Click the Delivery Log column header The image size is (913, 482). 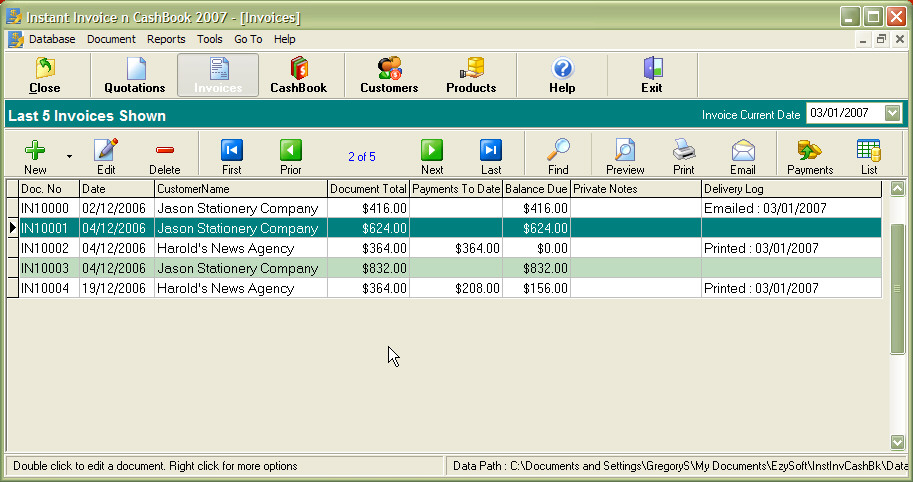(791, 189)
